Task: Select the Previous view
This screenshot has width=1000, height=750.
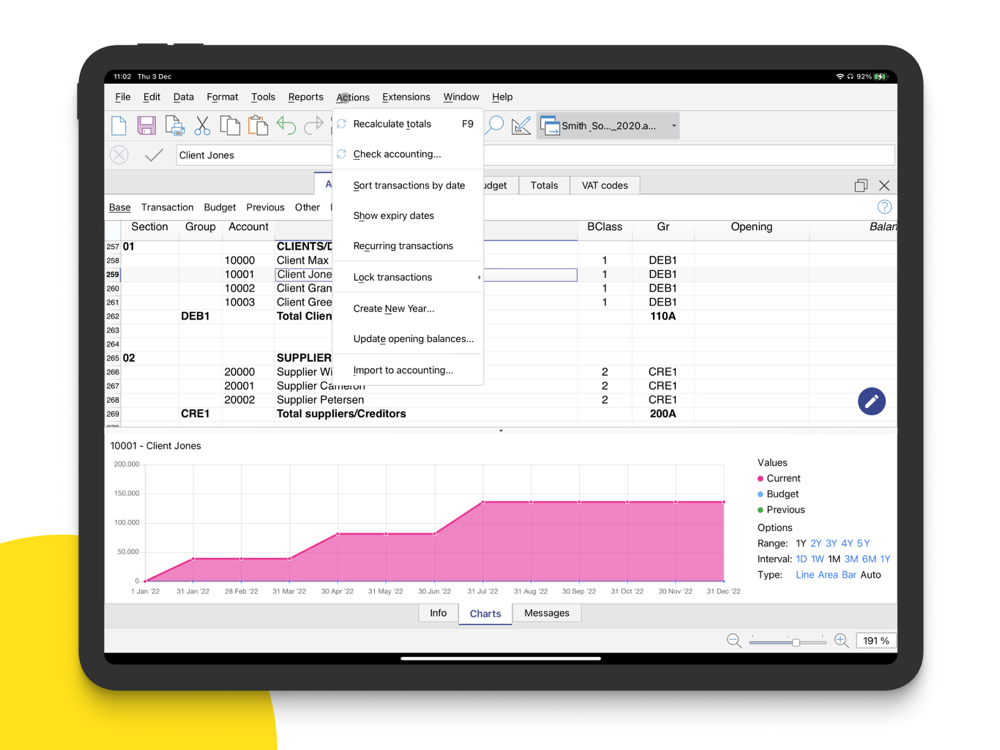Action: (x=265, y=207)
